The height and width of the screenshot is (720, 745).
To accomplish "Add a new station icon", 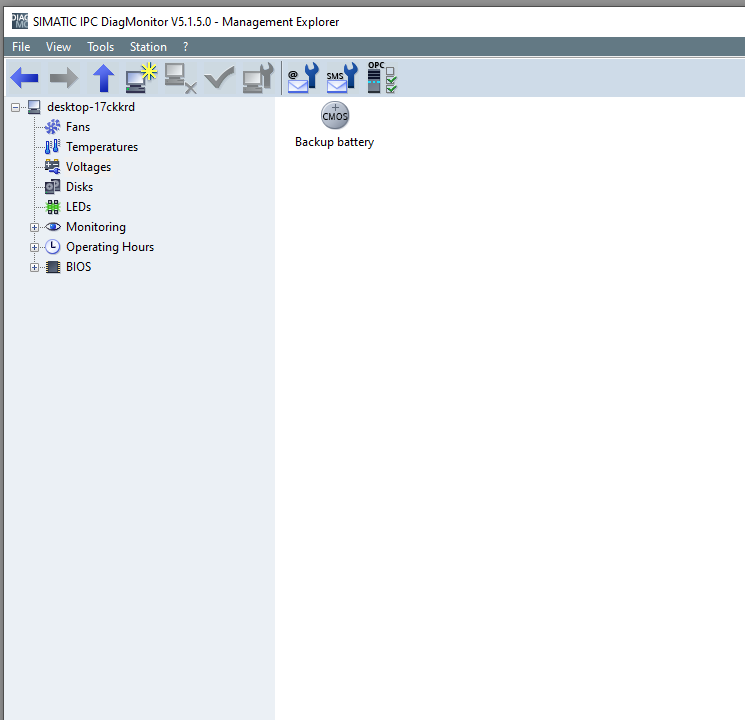I will pyautogui.click(x=141, y=77).
